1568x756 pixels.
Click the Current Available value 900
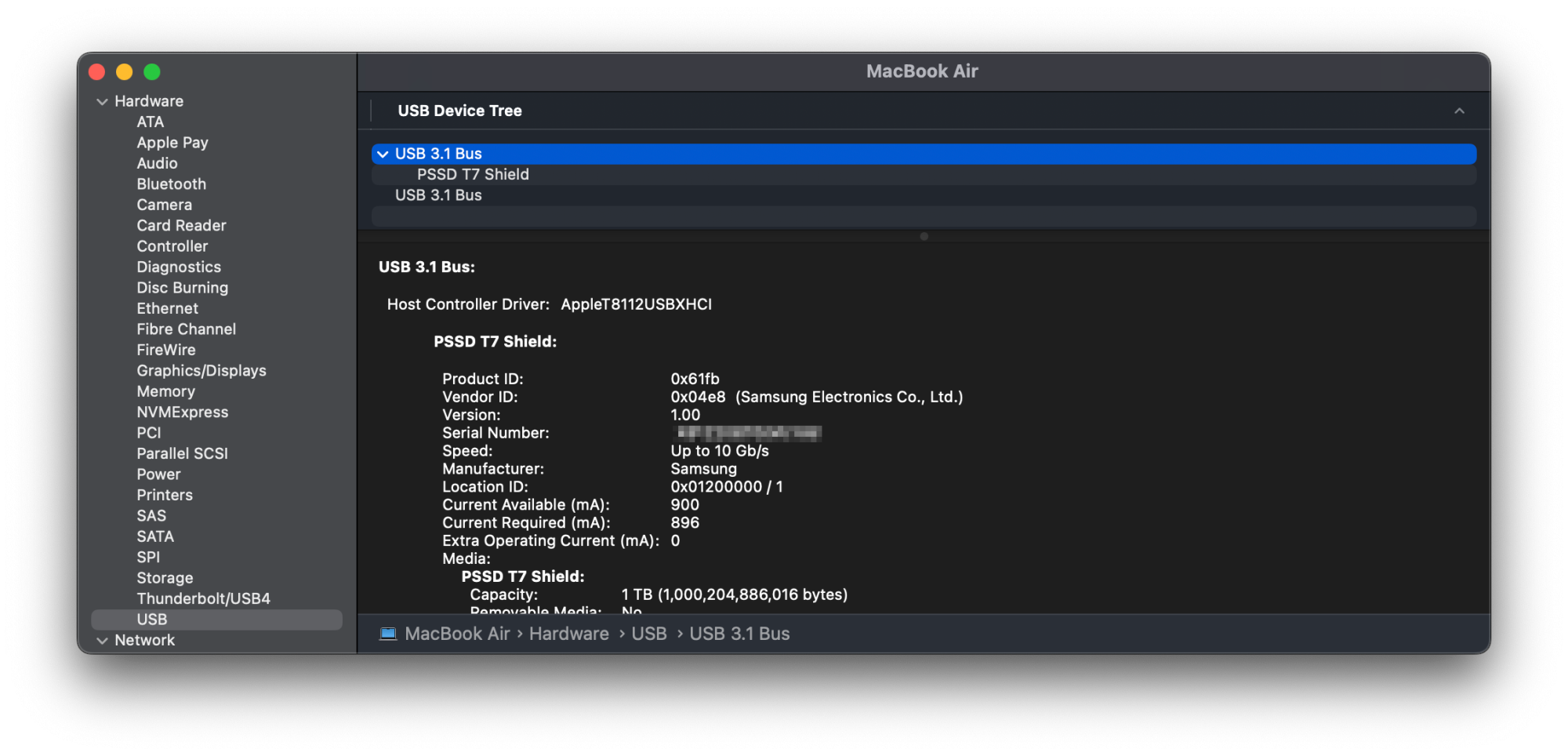tap(684, 505)
